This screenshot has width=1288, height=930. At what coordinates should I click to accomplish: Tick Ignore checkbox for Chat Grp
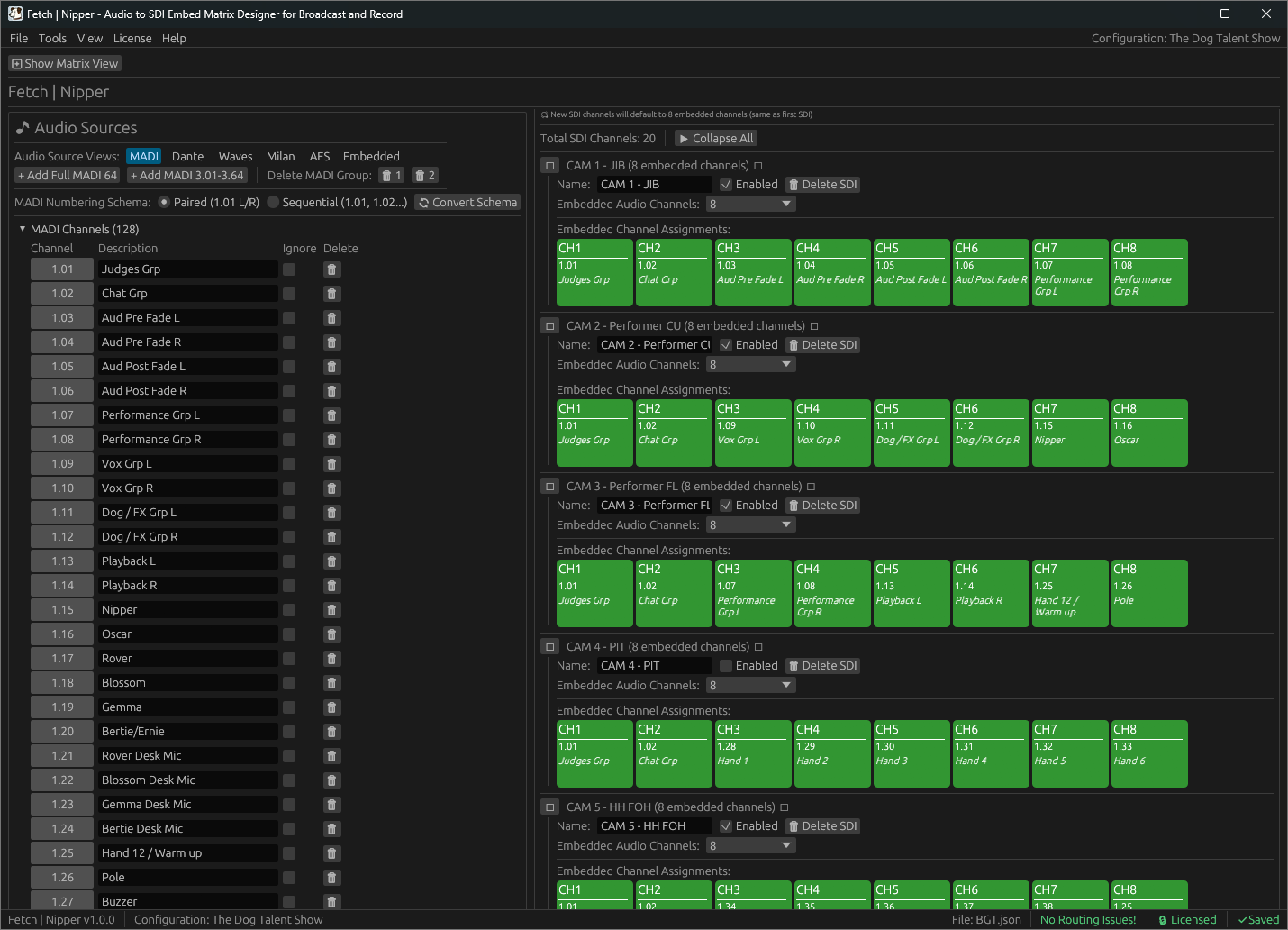pyautogui.click(x=289, y=294)
